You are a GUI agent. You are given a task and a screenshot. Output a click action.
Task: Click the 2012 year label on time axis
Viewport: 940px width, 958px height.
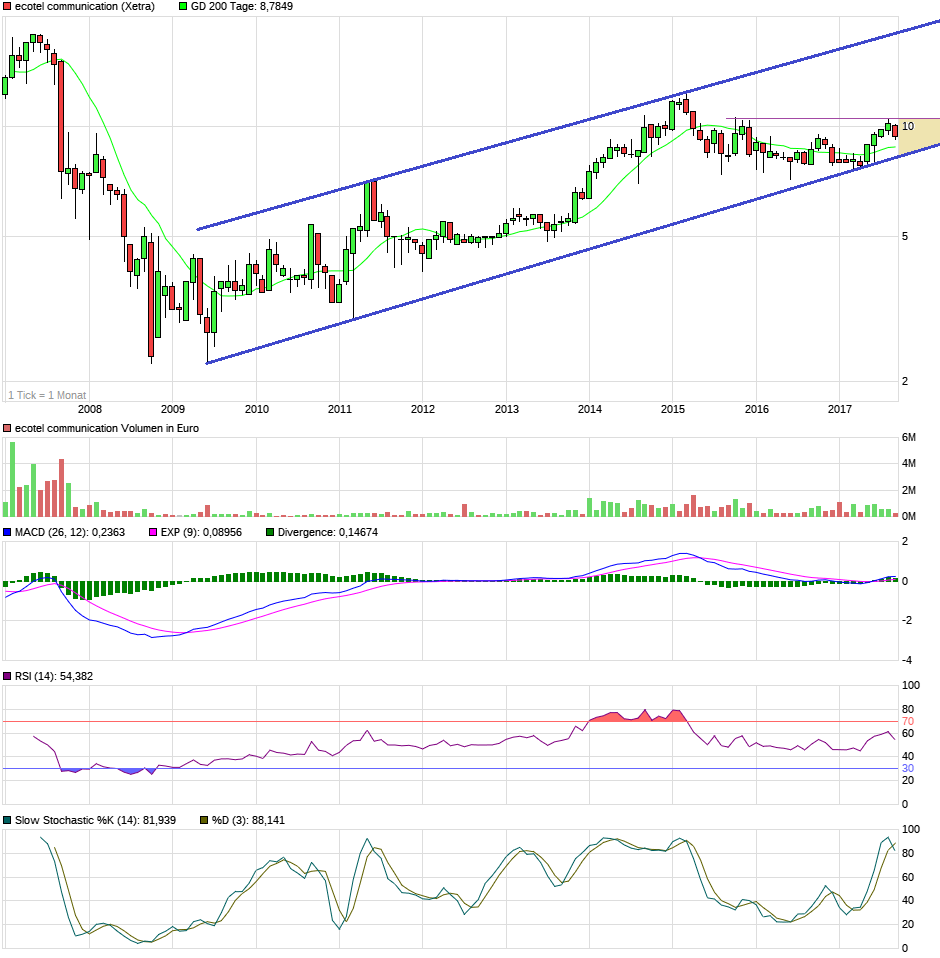point(423,409)
